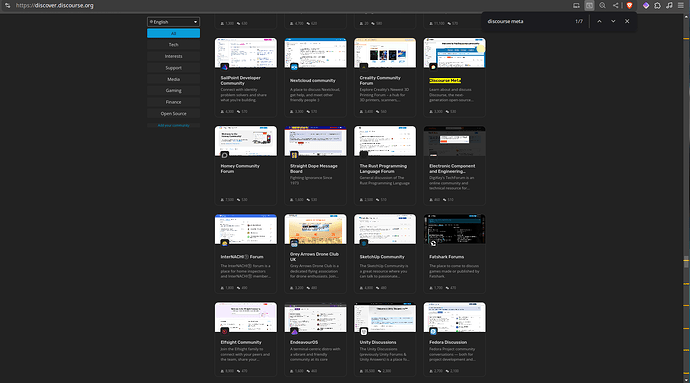The width and height of the screenshot is (690, 383).
Task: Open the Nextcloud community title
Action: click(312, 81)
